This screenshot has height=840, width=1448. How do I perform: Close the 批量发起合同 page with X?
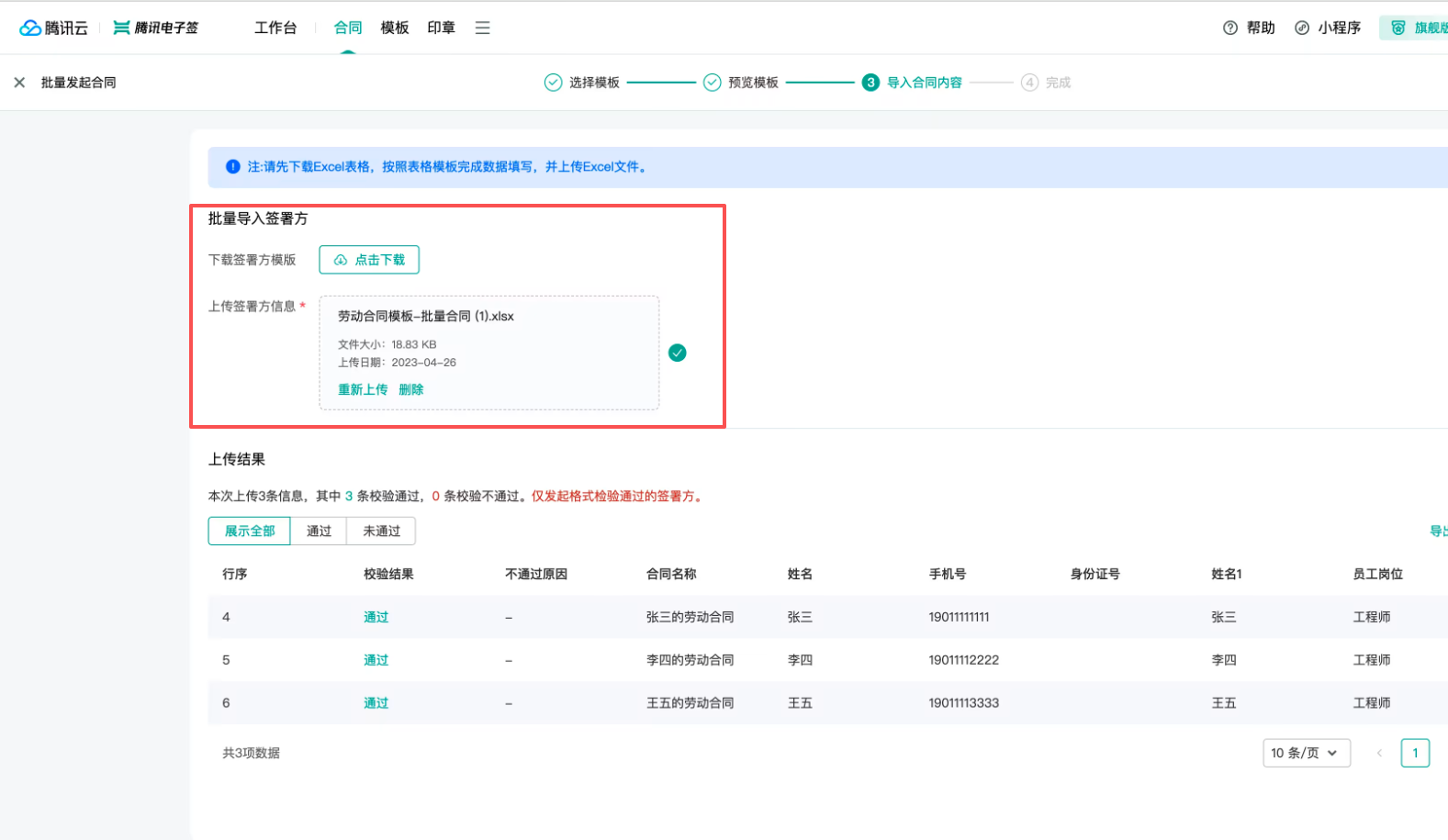pyautogui.click(x=19, y=83)
